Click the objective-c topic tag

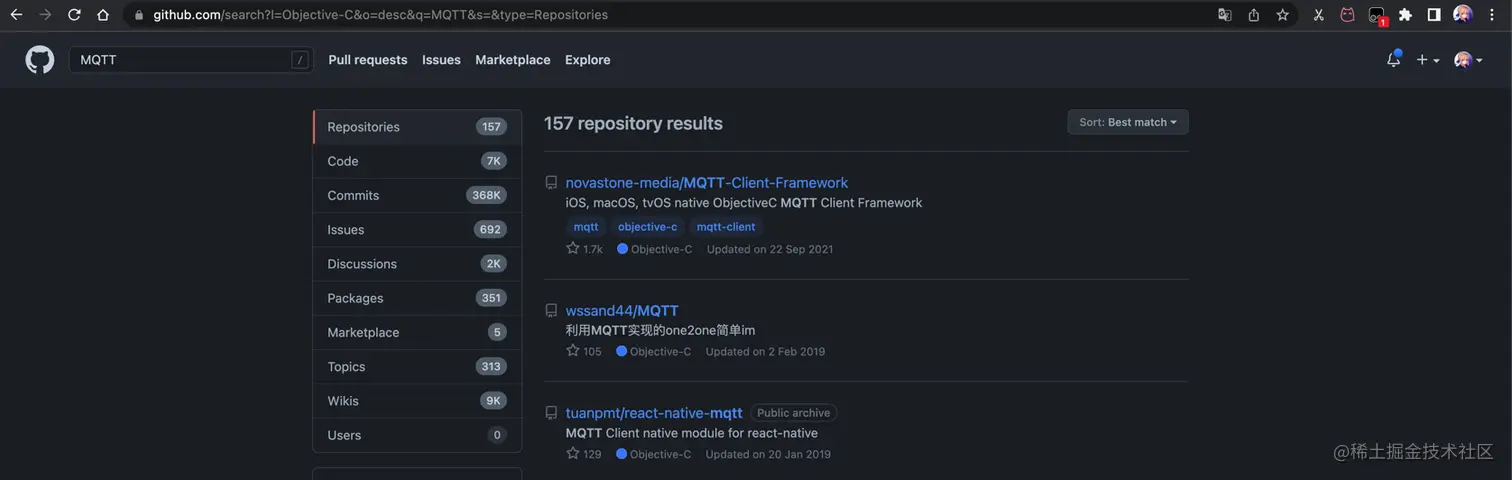tap(647, 227)
